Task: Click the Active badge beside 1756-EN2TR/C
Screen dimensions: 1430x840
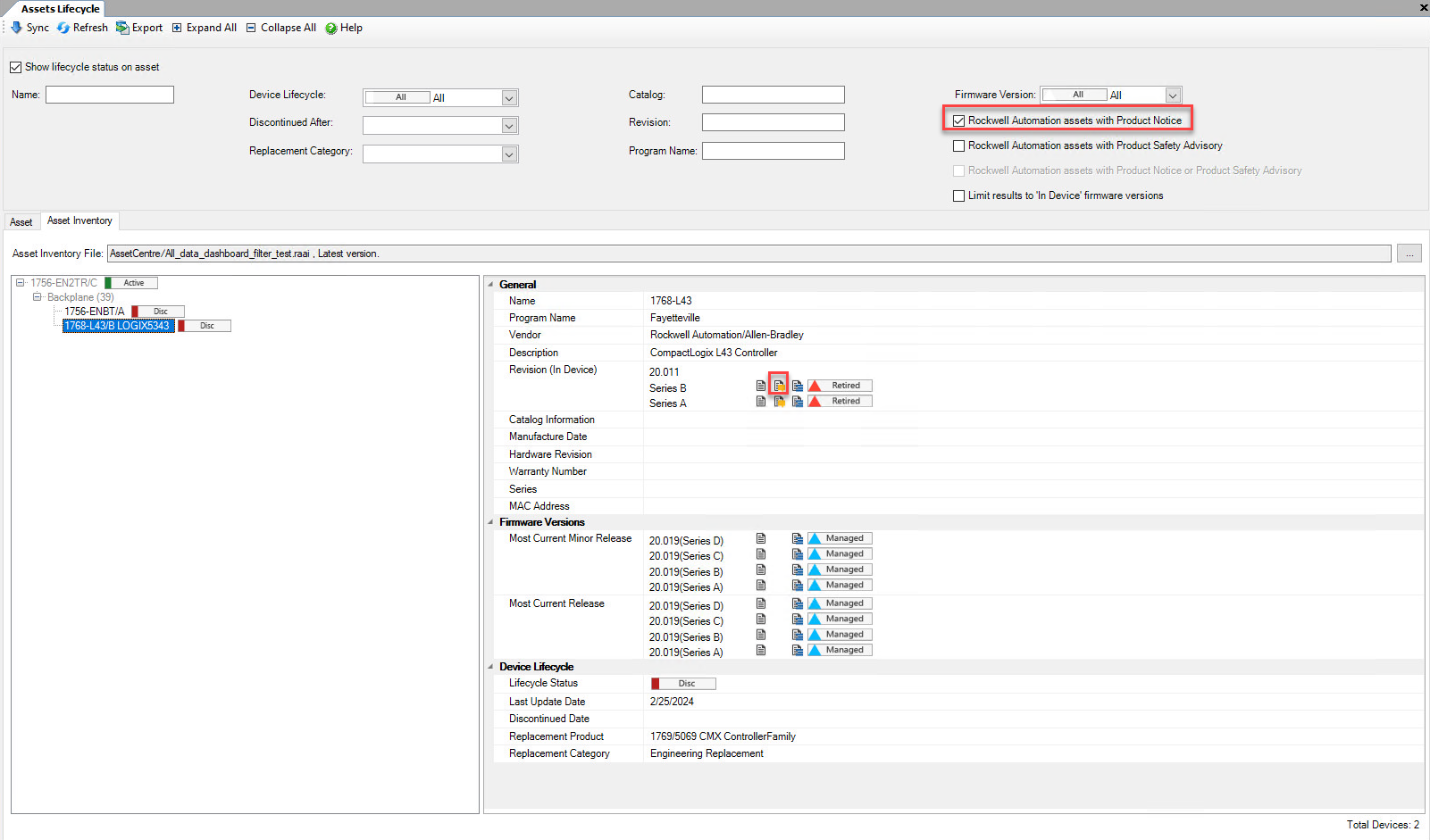Action: tap(131, 283)
